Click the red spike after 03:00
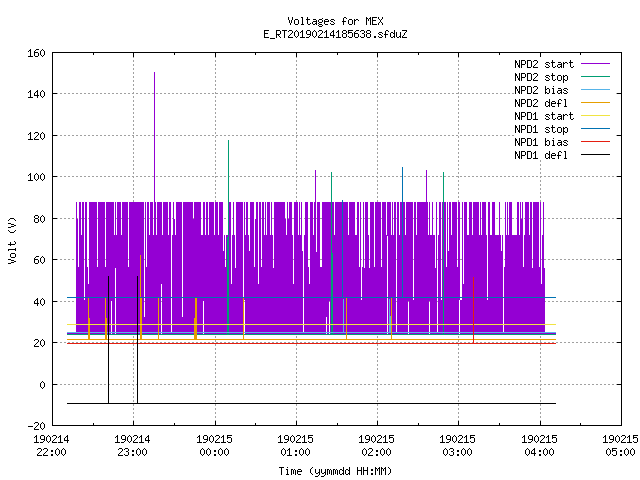 point(473,310)
